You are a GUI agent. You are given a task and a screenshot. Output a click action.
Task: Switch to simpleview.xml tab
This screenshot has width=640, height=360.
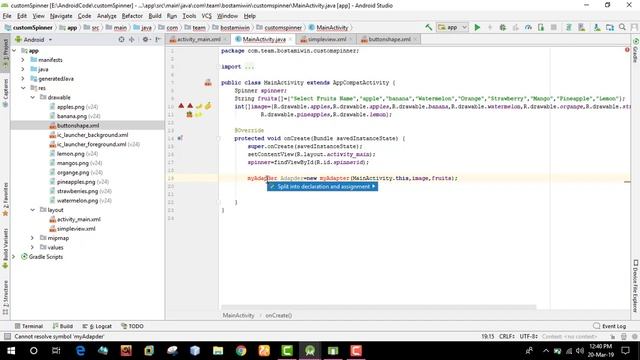coord(327,39)
